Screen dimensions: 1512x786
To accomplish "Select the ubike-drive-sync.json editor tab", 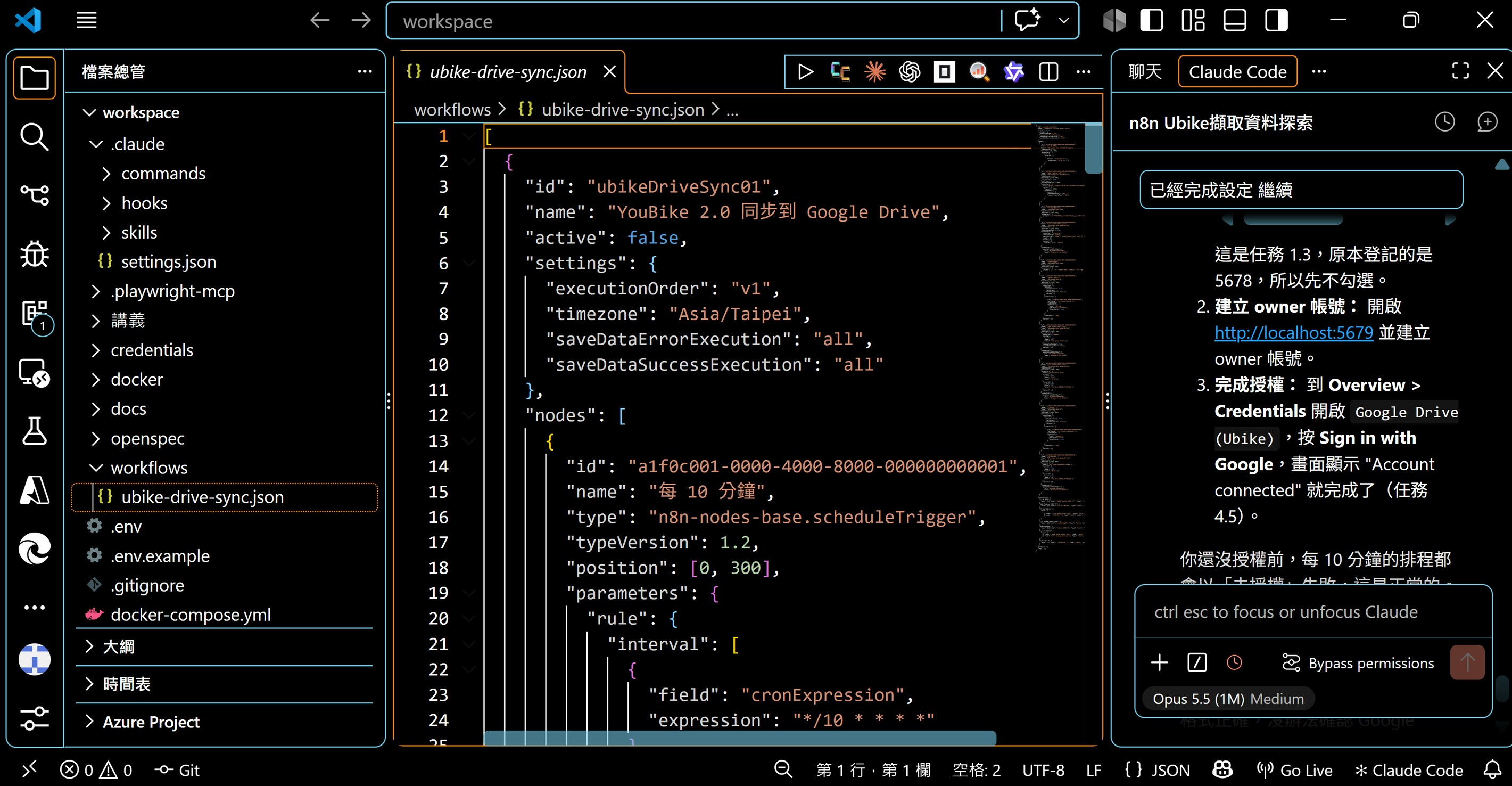I will [508, 72].
